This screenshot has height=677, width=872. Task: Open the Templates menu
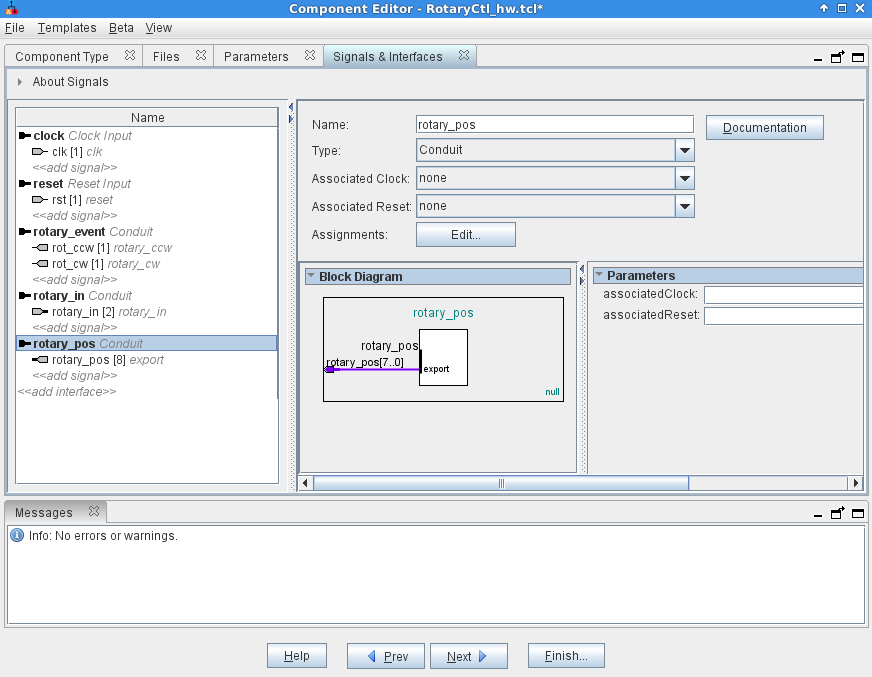(67, 28)
